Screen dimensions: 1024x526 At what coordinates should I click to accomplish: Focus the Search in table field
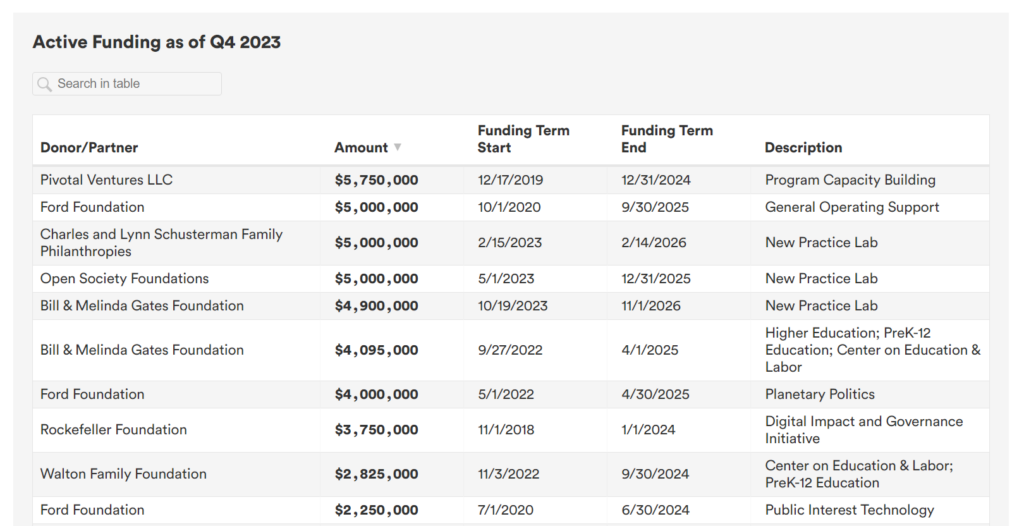pos(127,84)
